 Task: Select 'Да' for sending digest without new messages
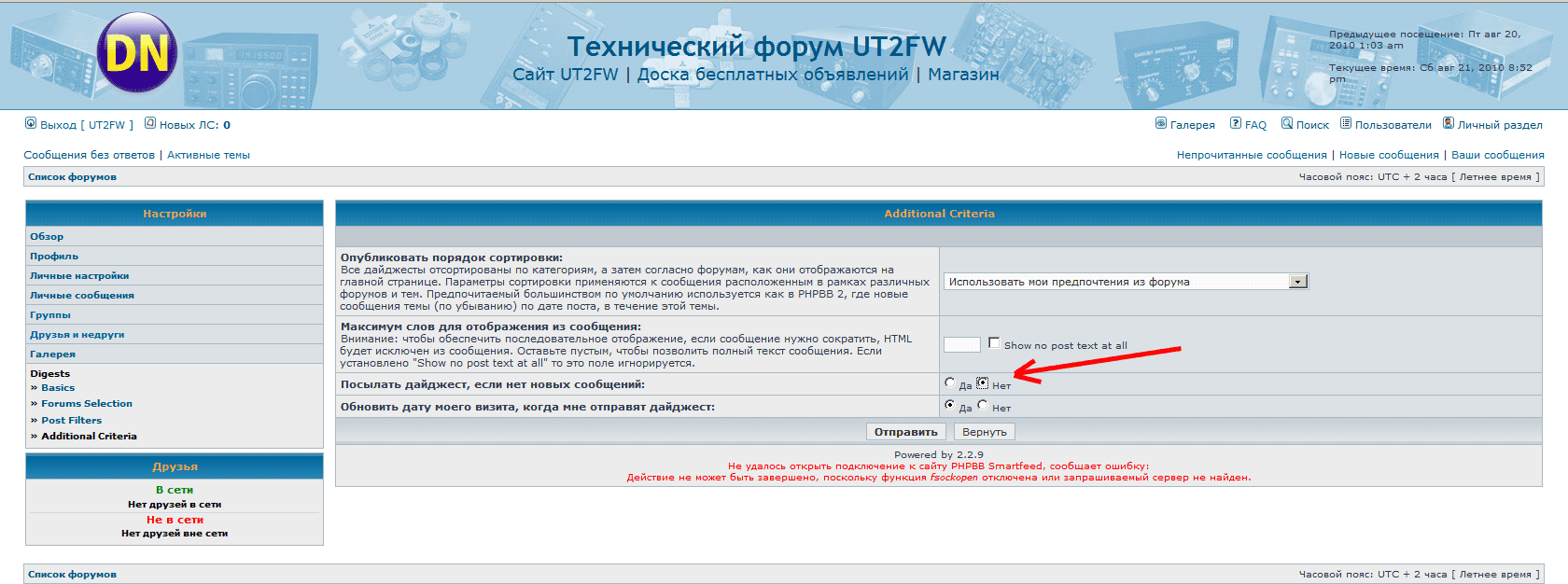click(x=950, y=382)
